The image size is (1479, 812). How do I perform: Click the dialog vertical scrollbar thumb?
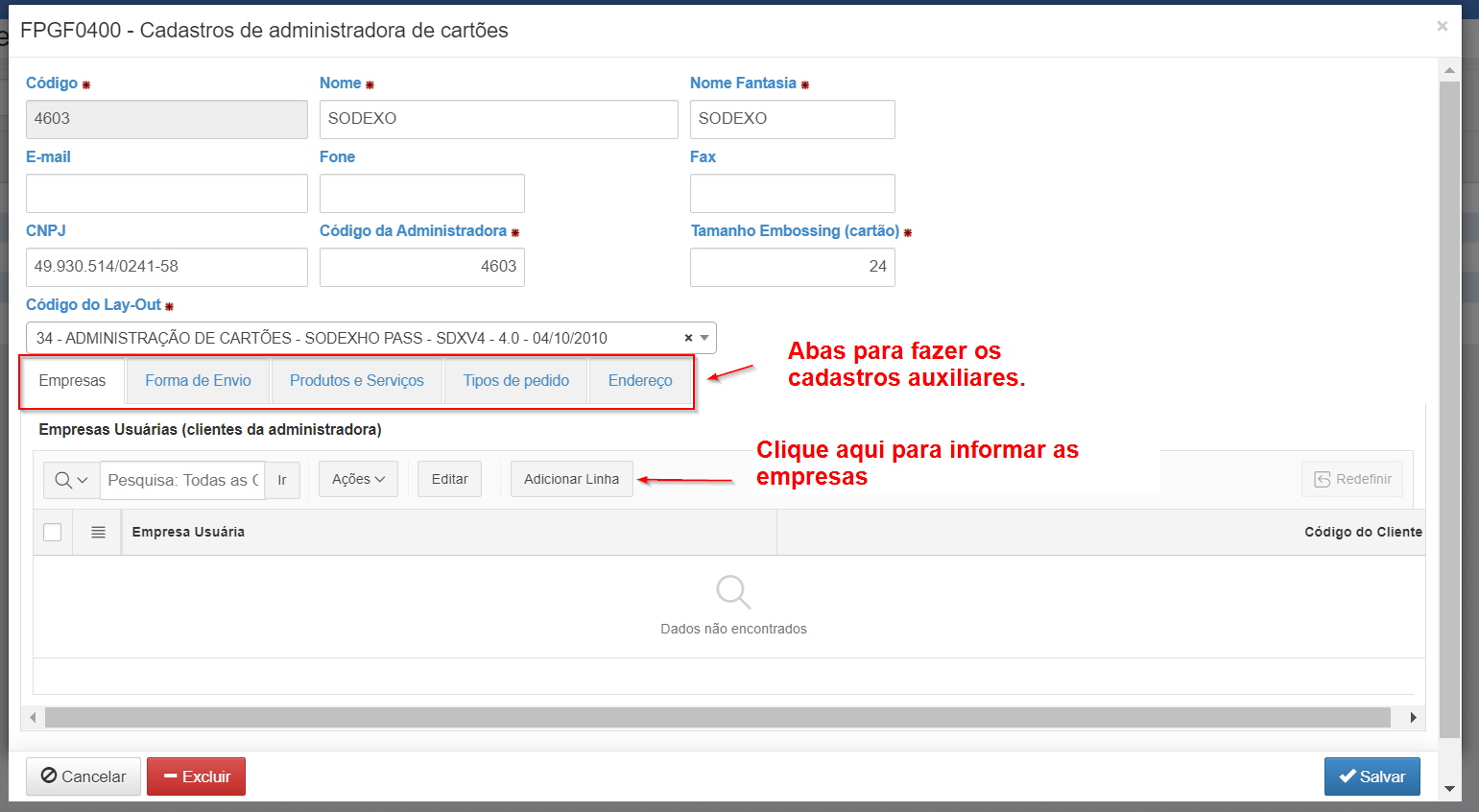pos(1449,410)
